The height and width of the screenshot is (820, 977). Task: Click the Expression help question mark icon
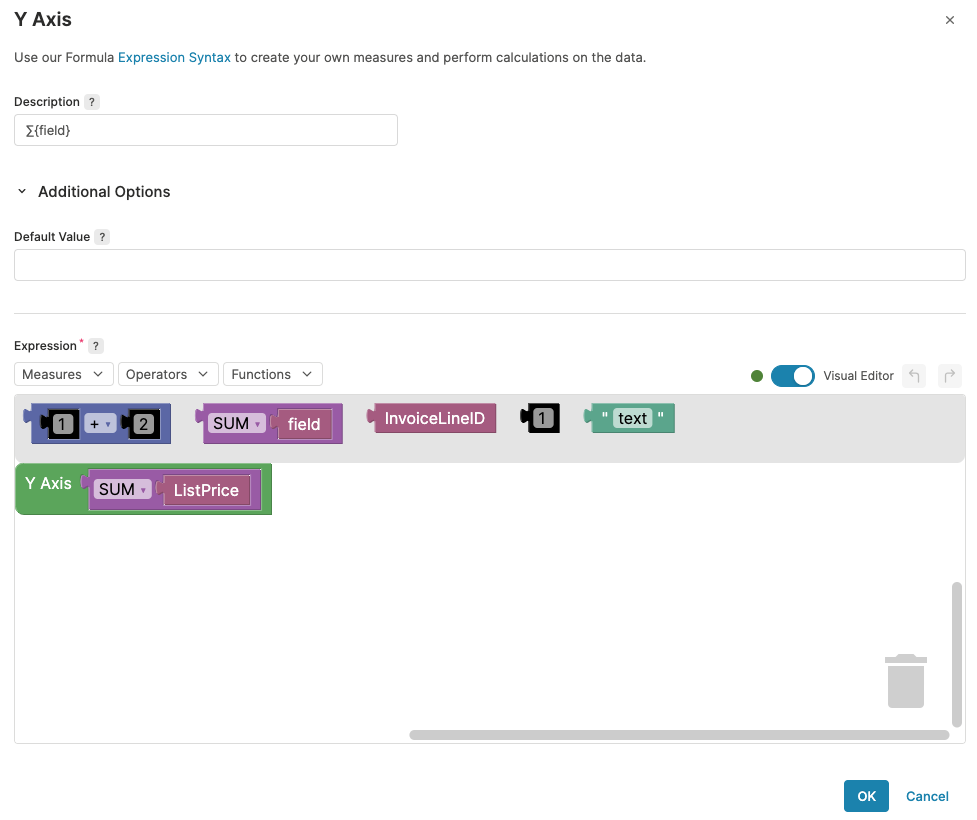tap(96, 346)
